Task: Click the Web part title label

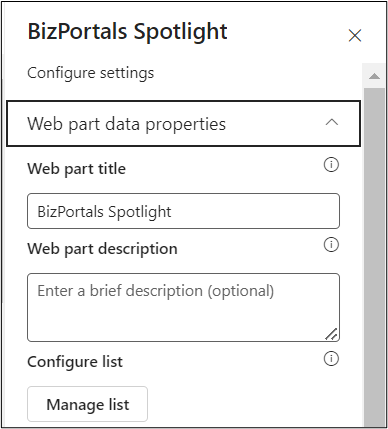Action: tap(77, 169)
